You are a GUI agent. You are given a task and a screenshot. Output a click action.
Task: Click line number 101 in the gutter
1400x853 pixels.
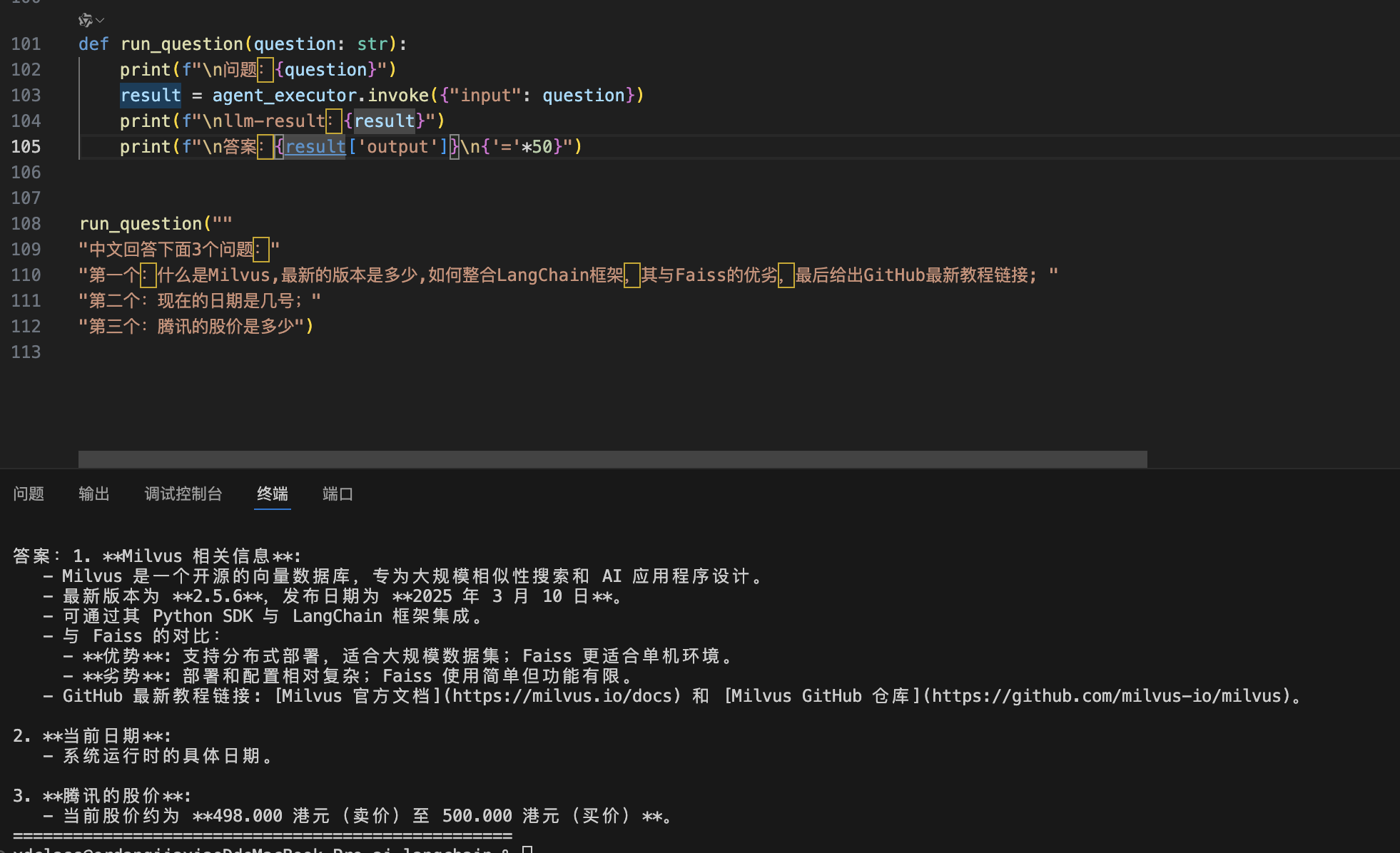[x=26, y=44]
